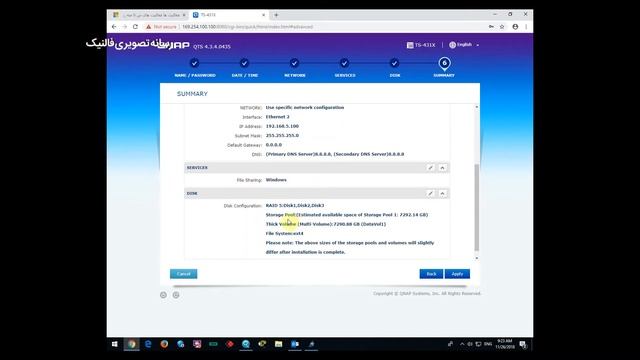The height and width of the screenshot is (360, 640).
Task: Click the Apply button
Action: point(457,274)
